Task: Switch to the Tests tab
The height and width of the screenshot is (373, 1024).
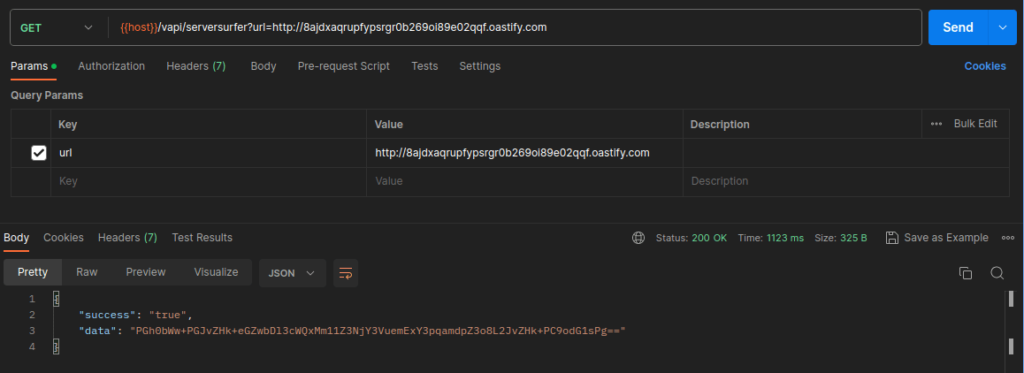Action: coord(424,66)
